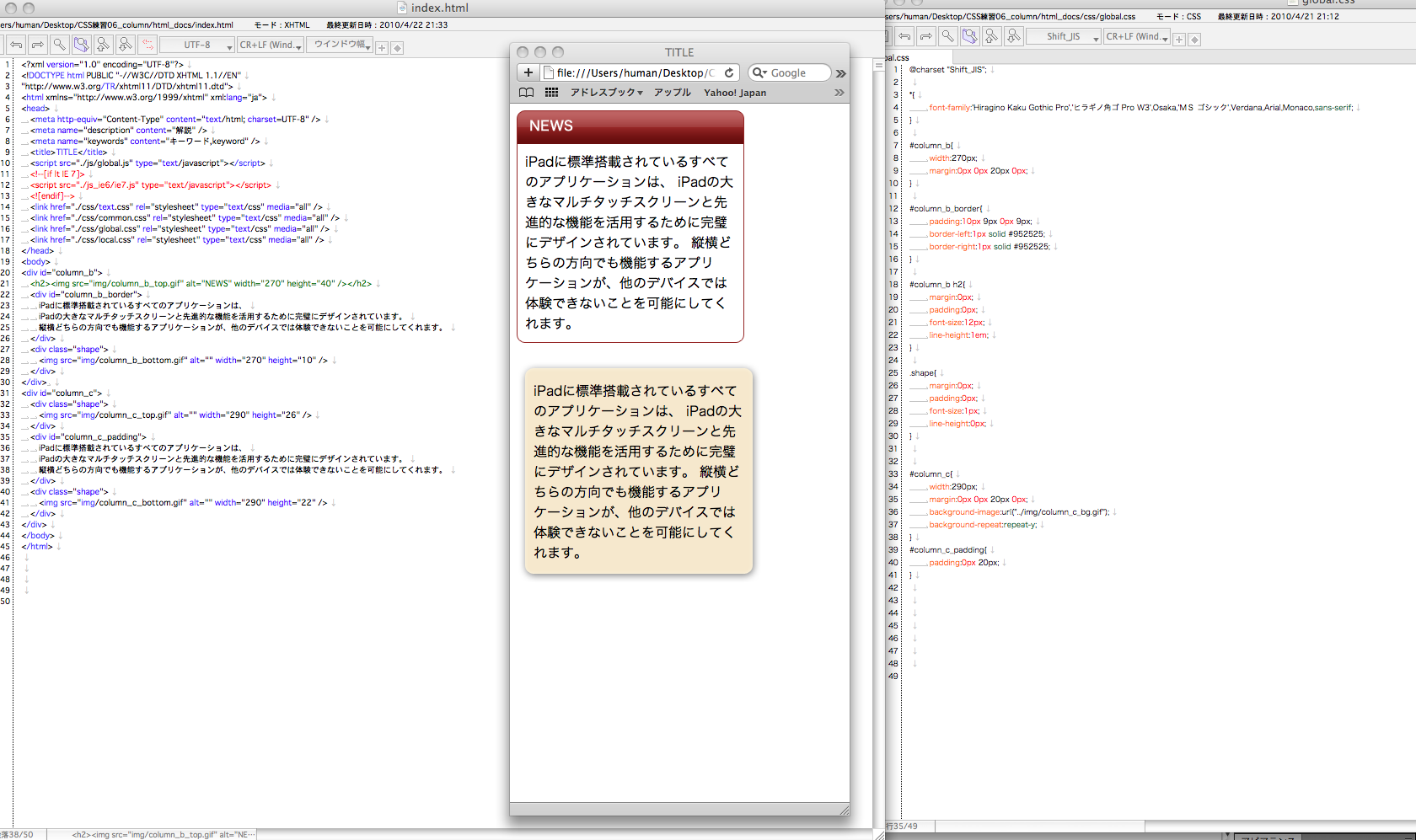Open CR+LF line-ending dropdown in global.css
The image size is (1416, 840).
(1137, 37)
